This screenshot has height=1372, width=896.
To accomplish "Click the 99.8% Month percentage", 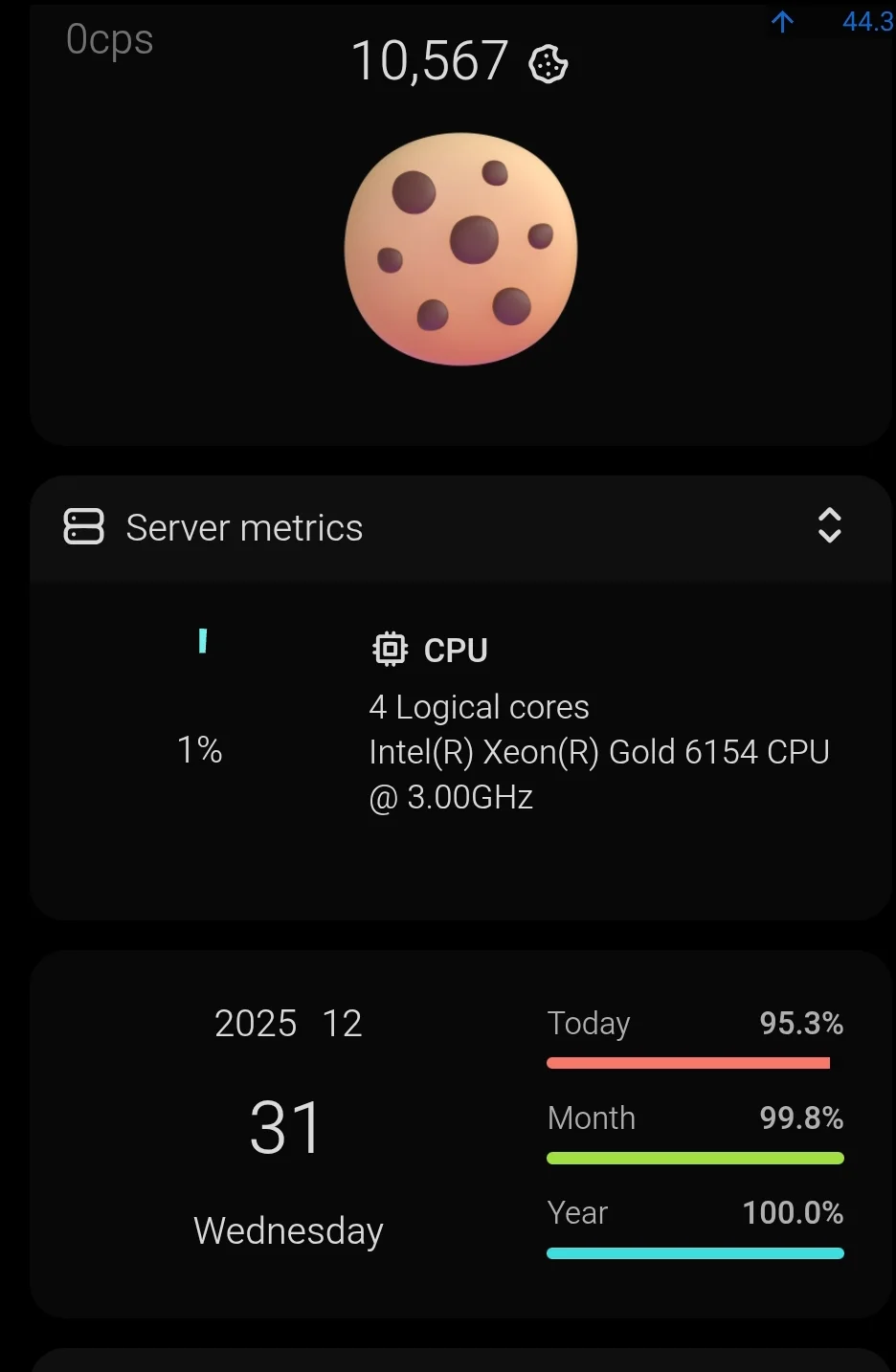I will click(x=801, y=1118).
